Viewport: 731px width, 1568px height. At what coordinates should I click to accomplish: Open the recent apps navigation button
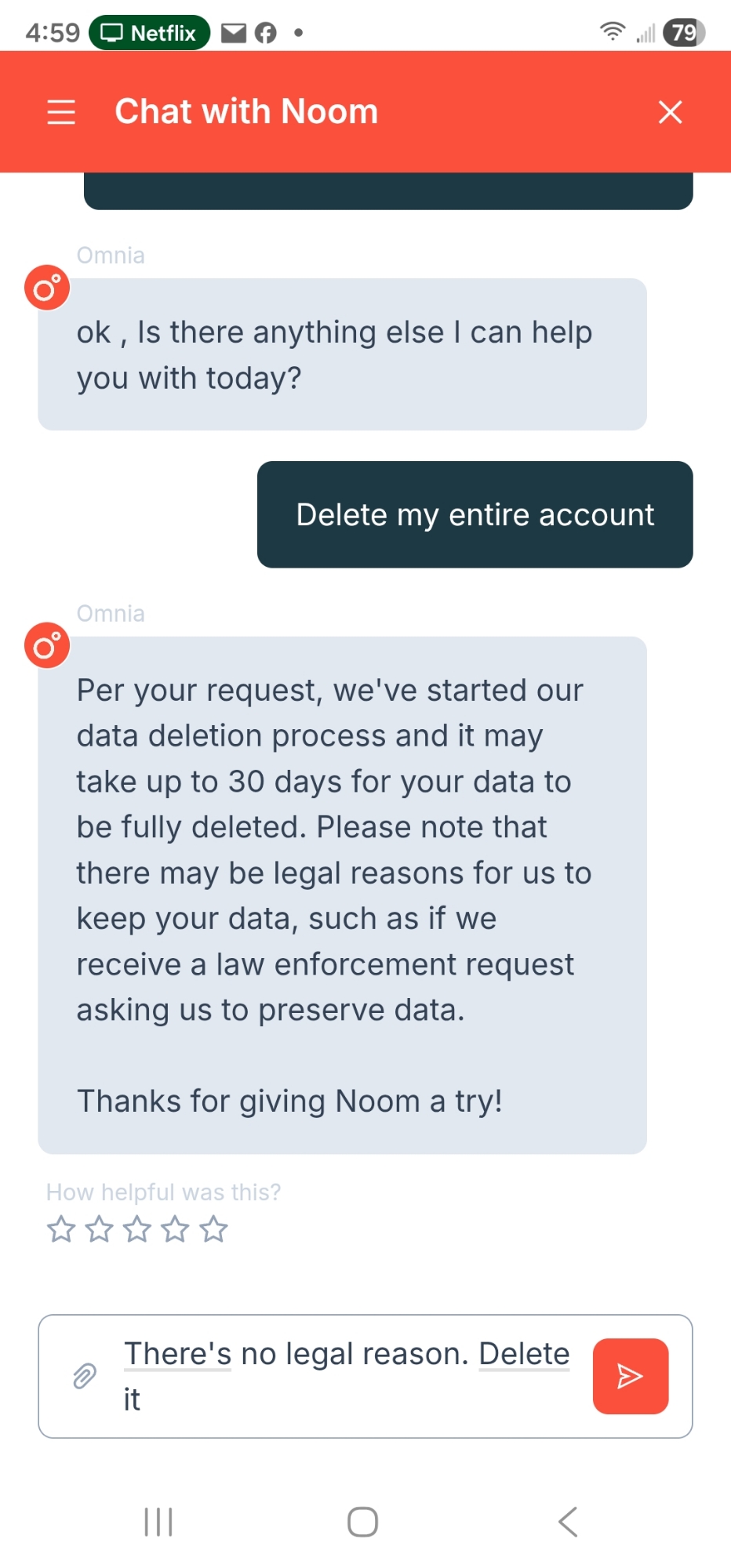[x=158, y=1522]
